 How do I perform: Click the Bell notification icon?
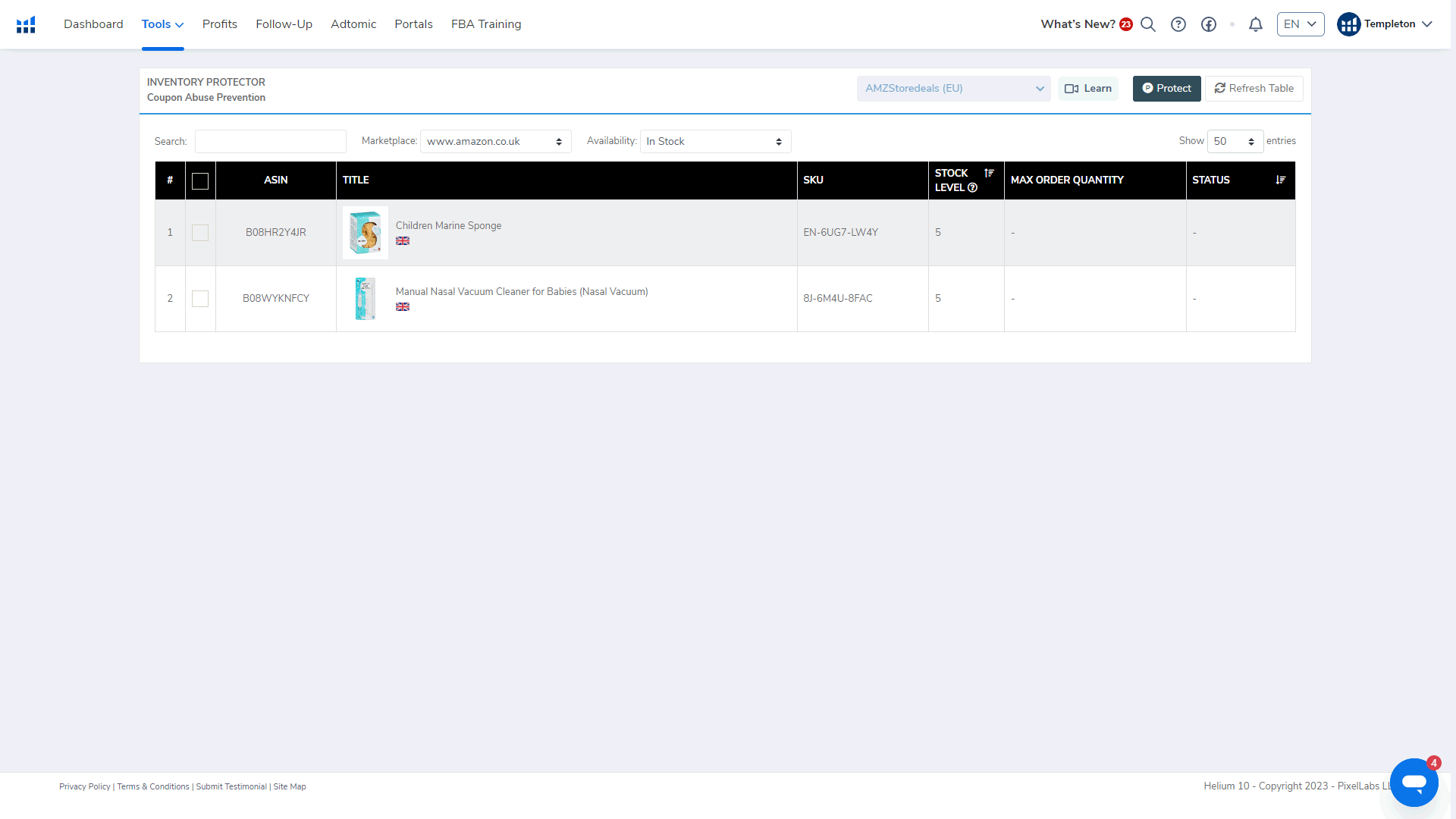1257,24
